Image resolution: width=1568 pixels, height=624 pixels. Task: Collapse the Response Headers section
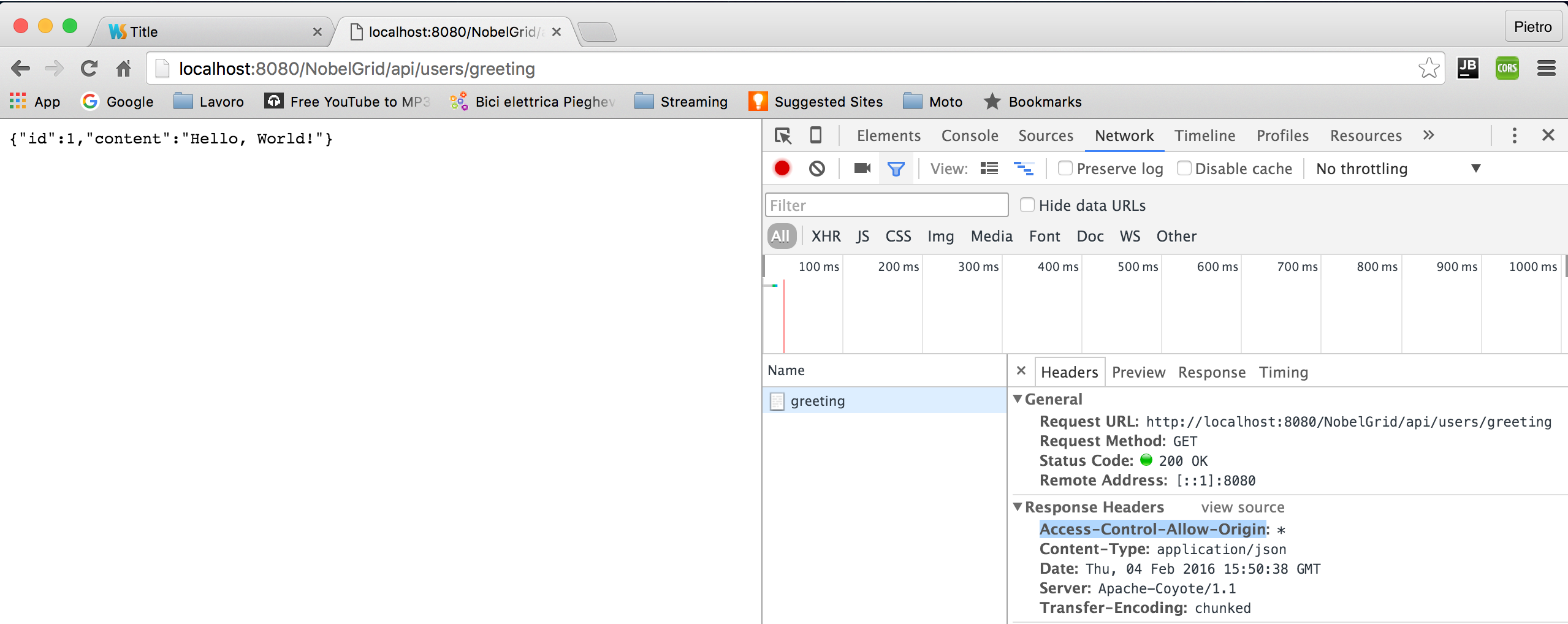point(1018,507)
